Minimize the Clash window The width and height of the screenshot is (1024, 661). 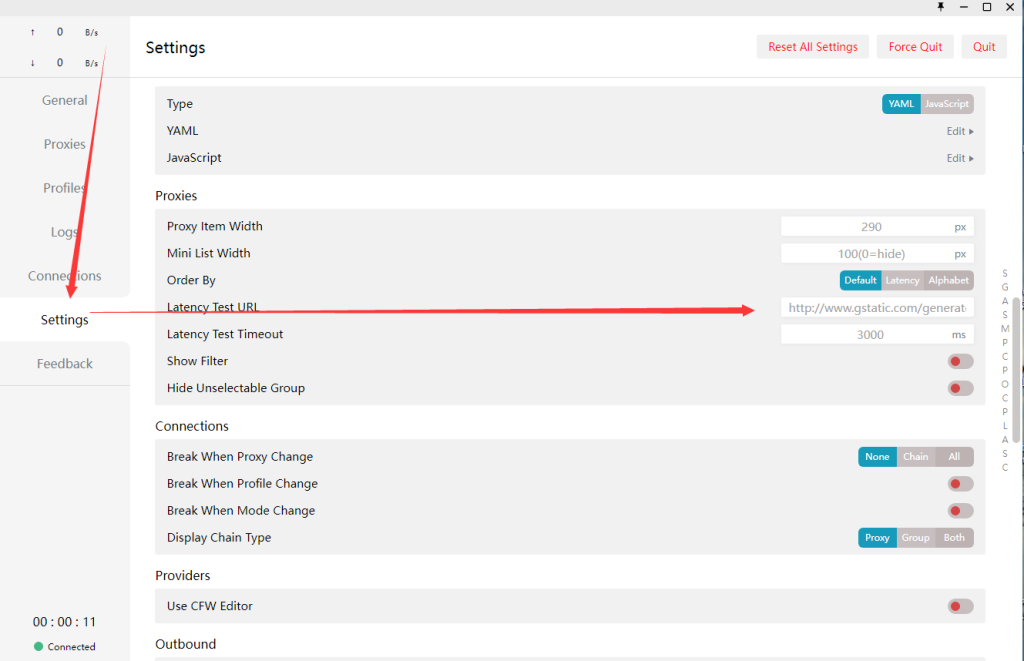coord(963,7)
